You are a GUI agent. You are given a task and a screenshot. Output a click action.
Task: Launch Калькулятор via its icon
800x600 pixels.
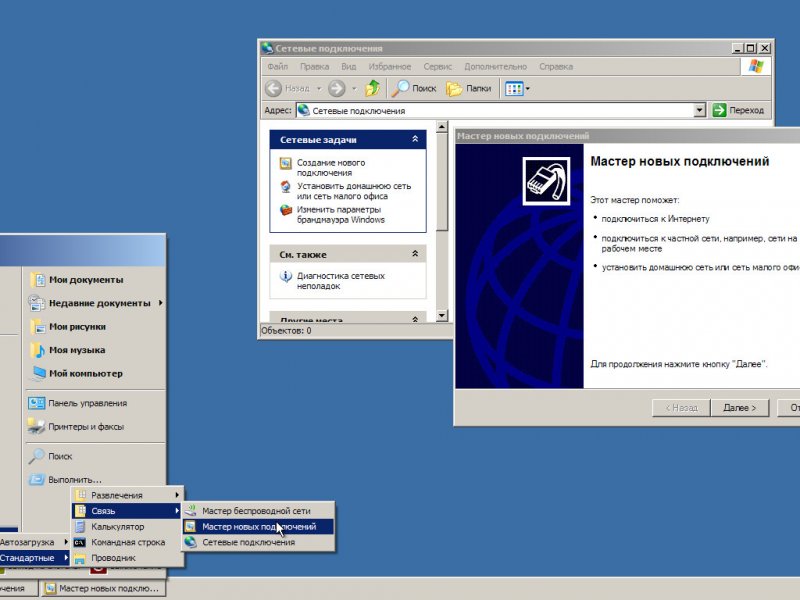[80, 527]
